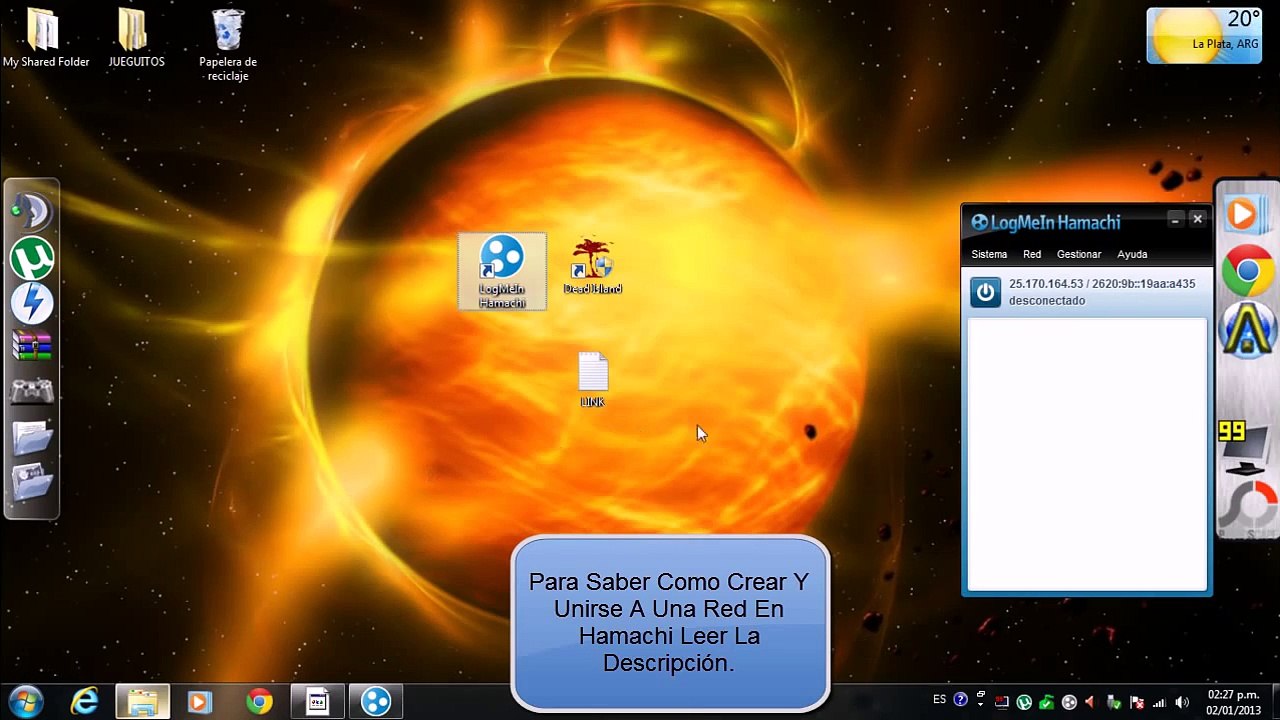1280x720 pixels.
Task: Click the ES language indicator
Action: pos(939,699)
